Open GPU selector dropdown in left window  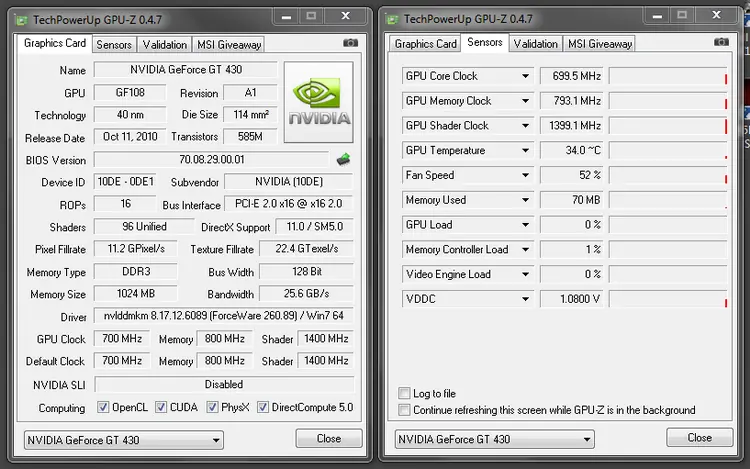pos(124,440)
